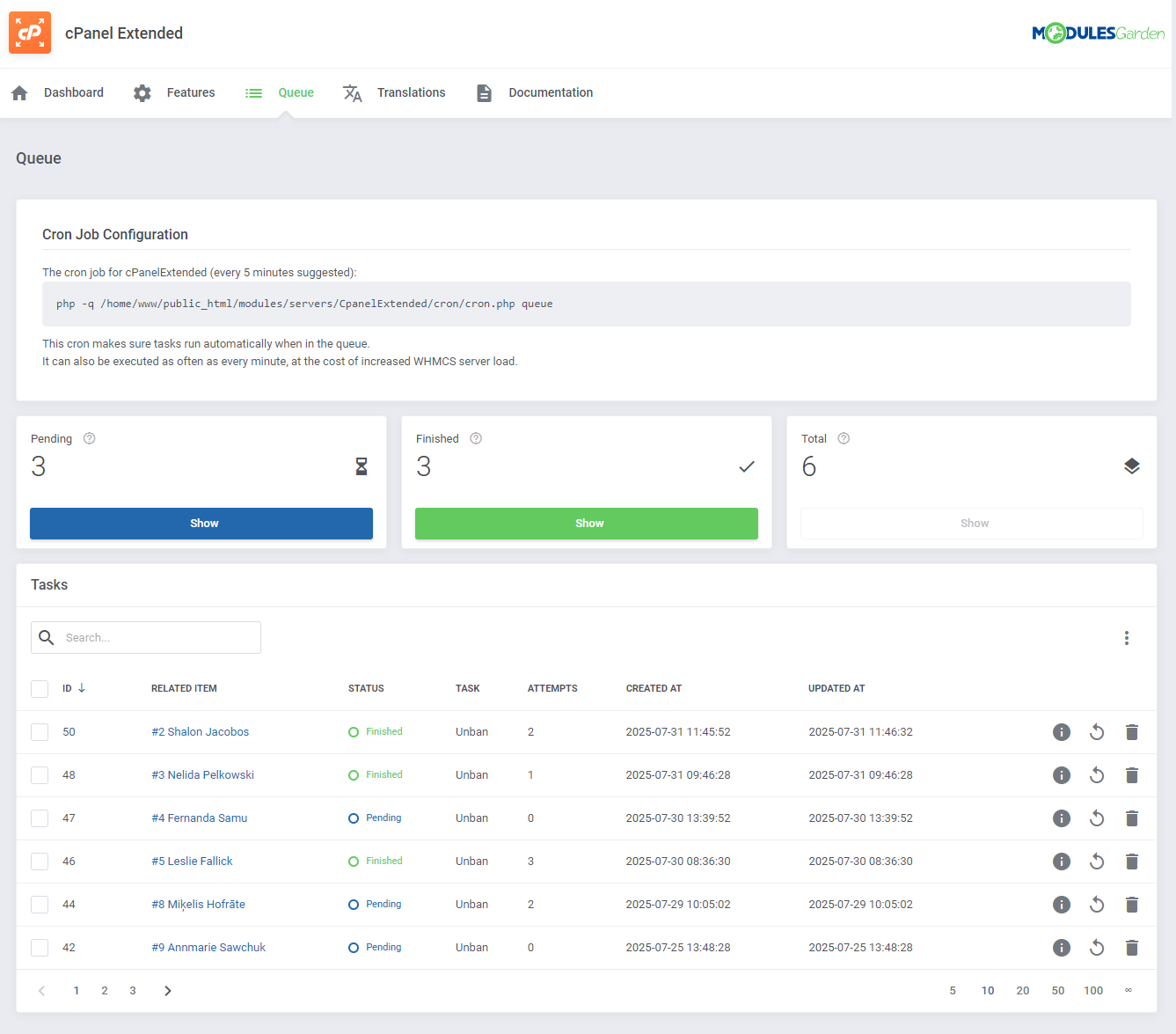Image resolution: width=1176 pixels, height=1034 pixels.
Task: Select the header checkbox to select all tasks
Action: point(40,688)
